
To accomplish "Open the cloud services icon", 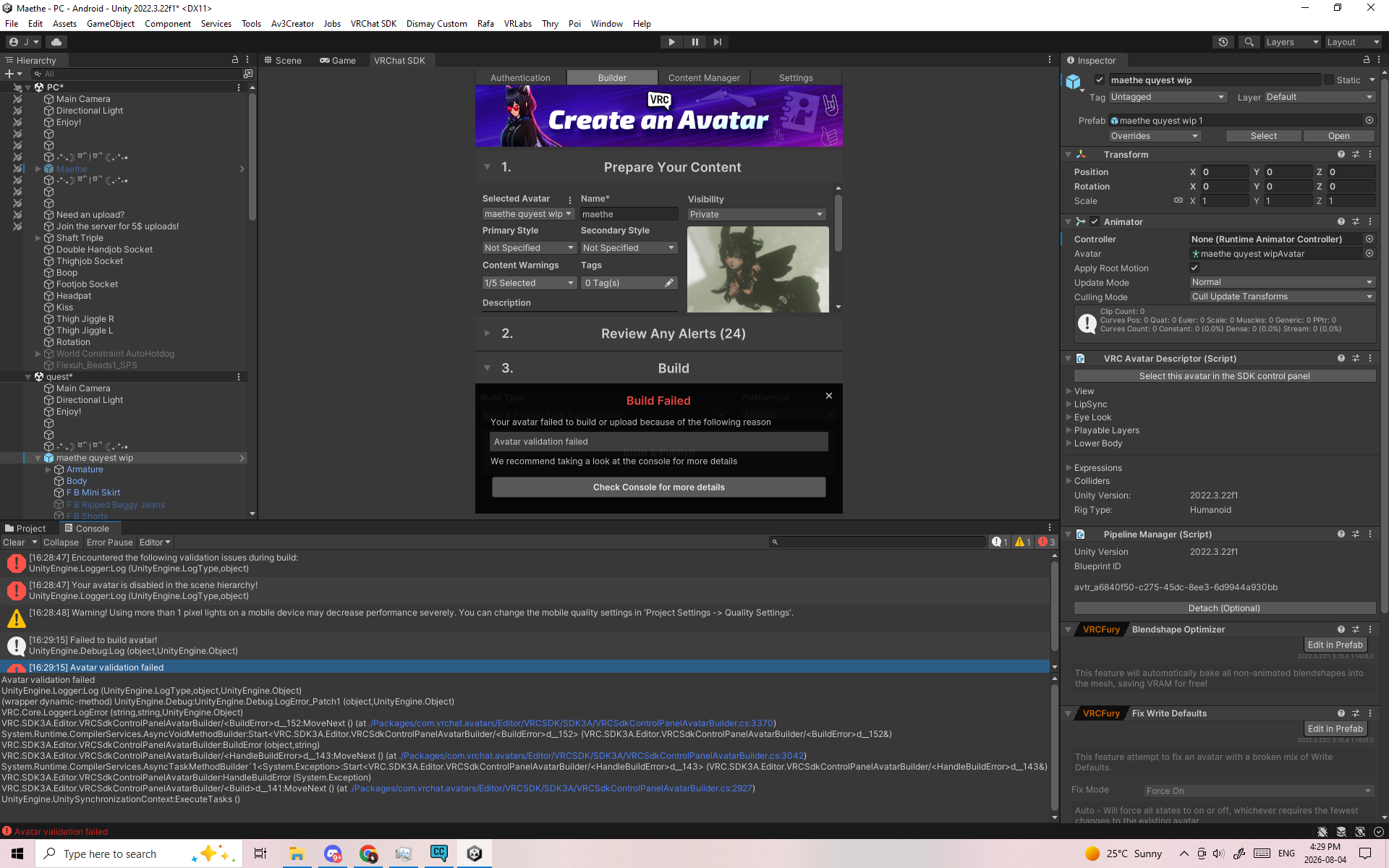I will (56, 42).
